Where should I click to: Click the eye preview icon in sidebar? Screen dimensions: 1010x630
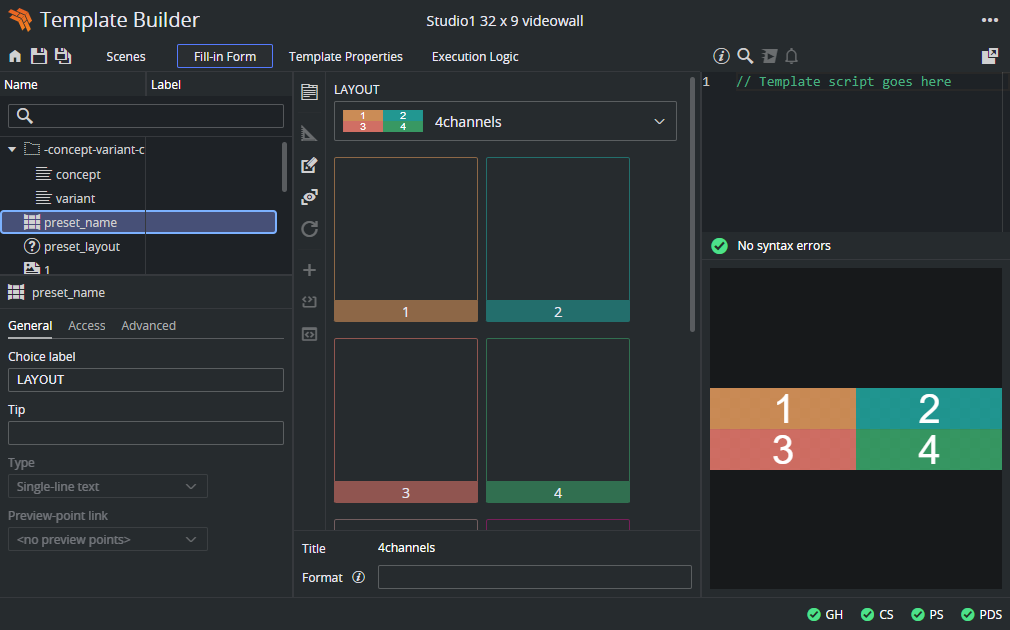(x=309, y=197)
